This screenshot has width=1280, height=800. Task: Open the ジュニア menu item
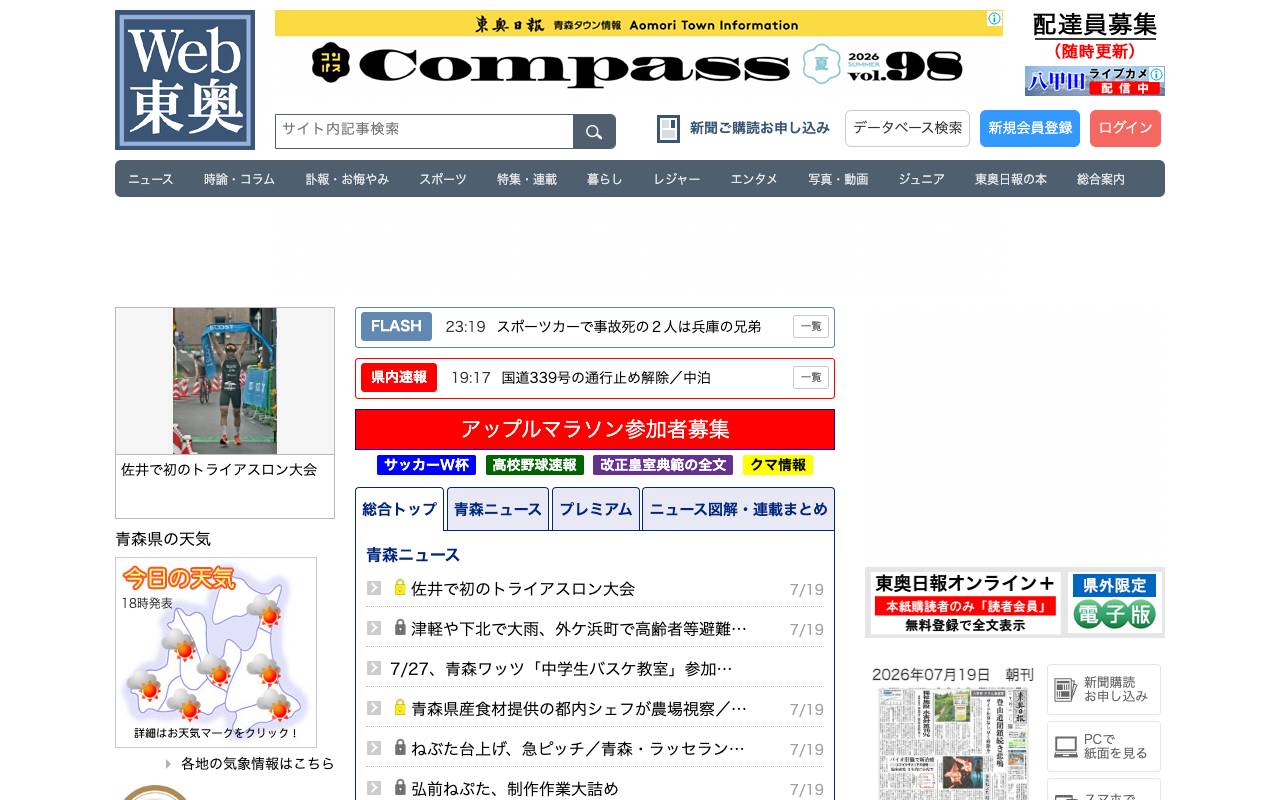tap(921, 179)
